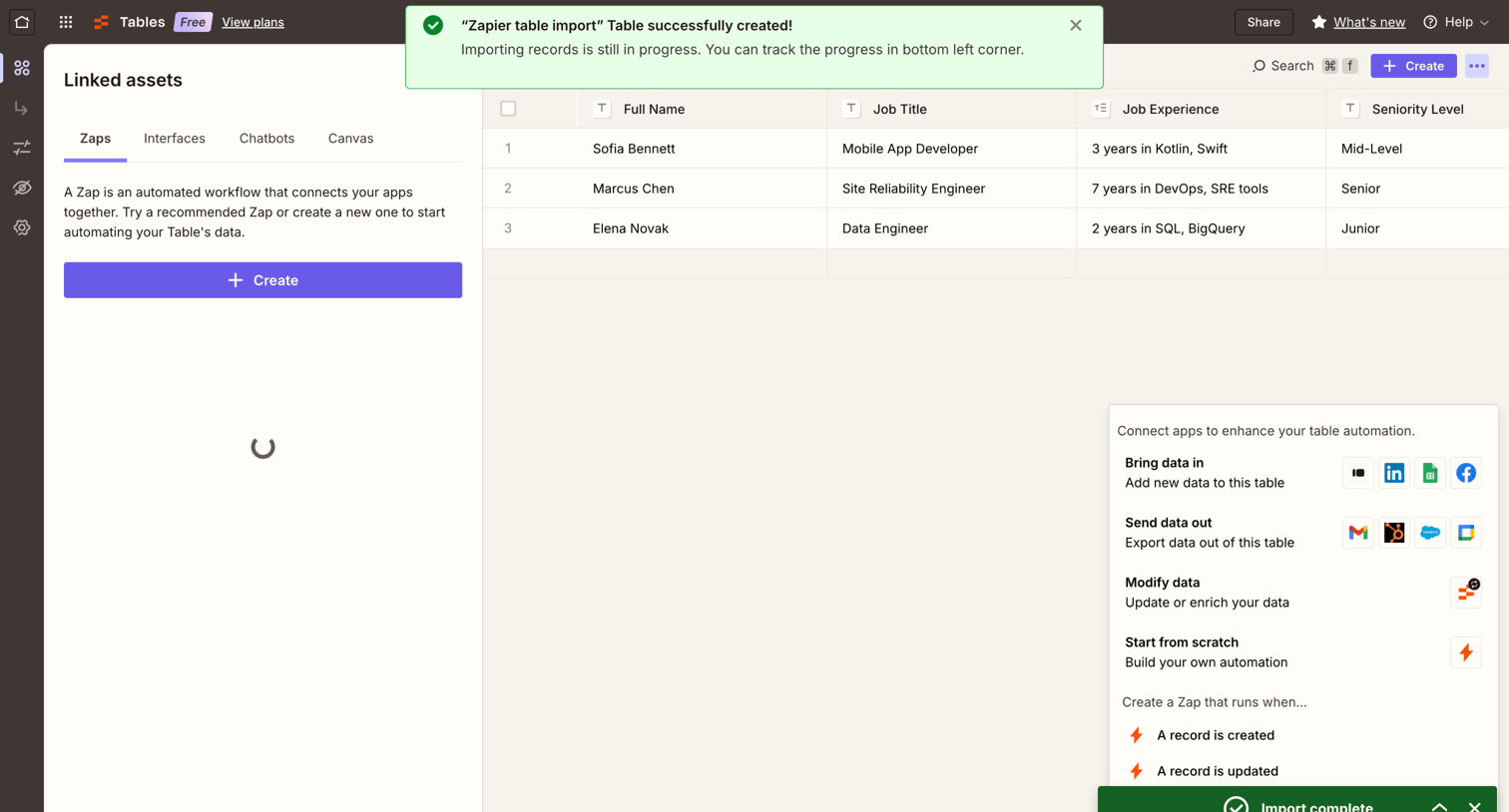Click the Share button
This screenshot has width=1509, height=812.
coord(1263,22)
